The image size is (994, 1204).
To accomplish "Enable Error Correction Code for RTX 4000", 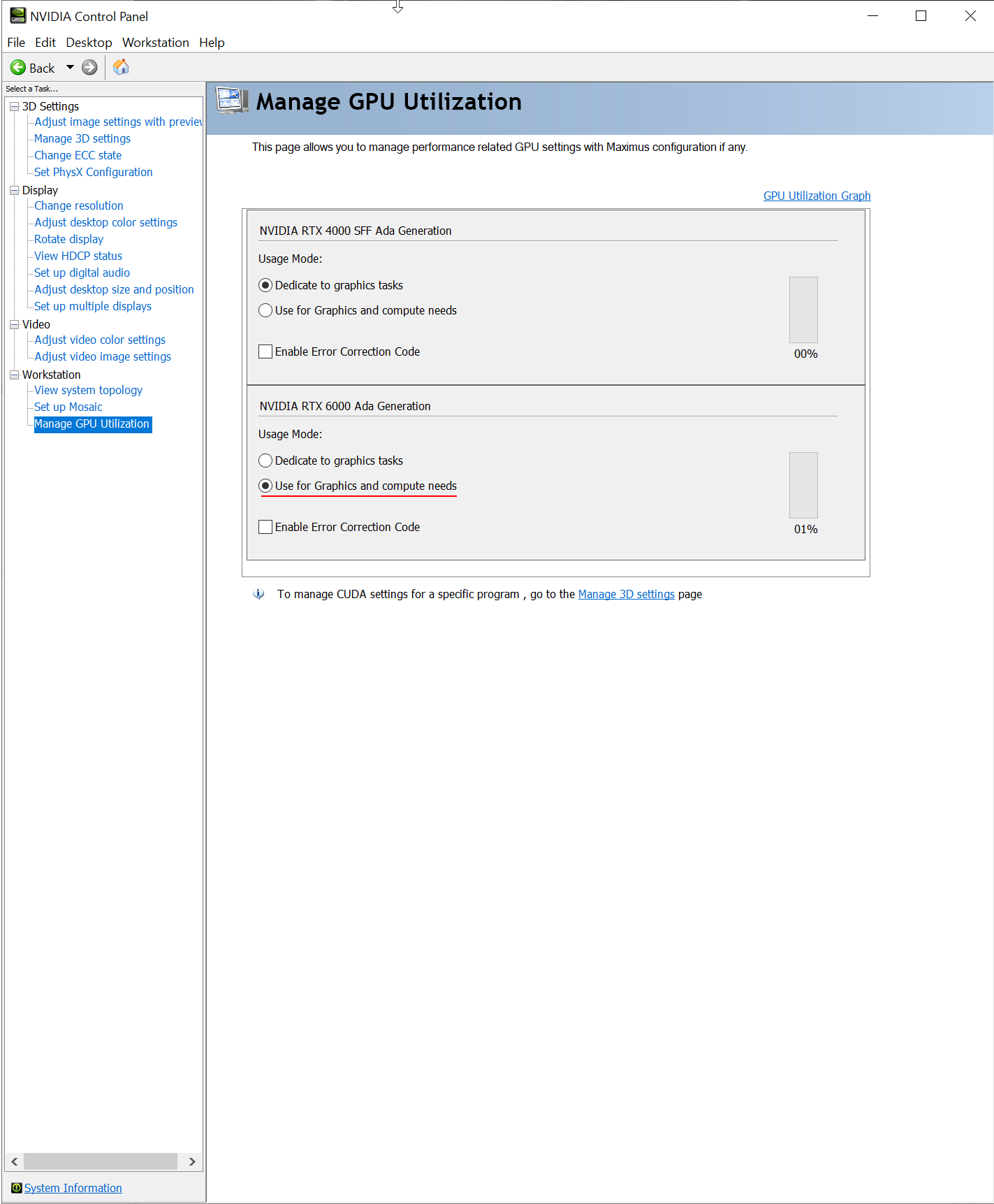I will coord(265,351).
